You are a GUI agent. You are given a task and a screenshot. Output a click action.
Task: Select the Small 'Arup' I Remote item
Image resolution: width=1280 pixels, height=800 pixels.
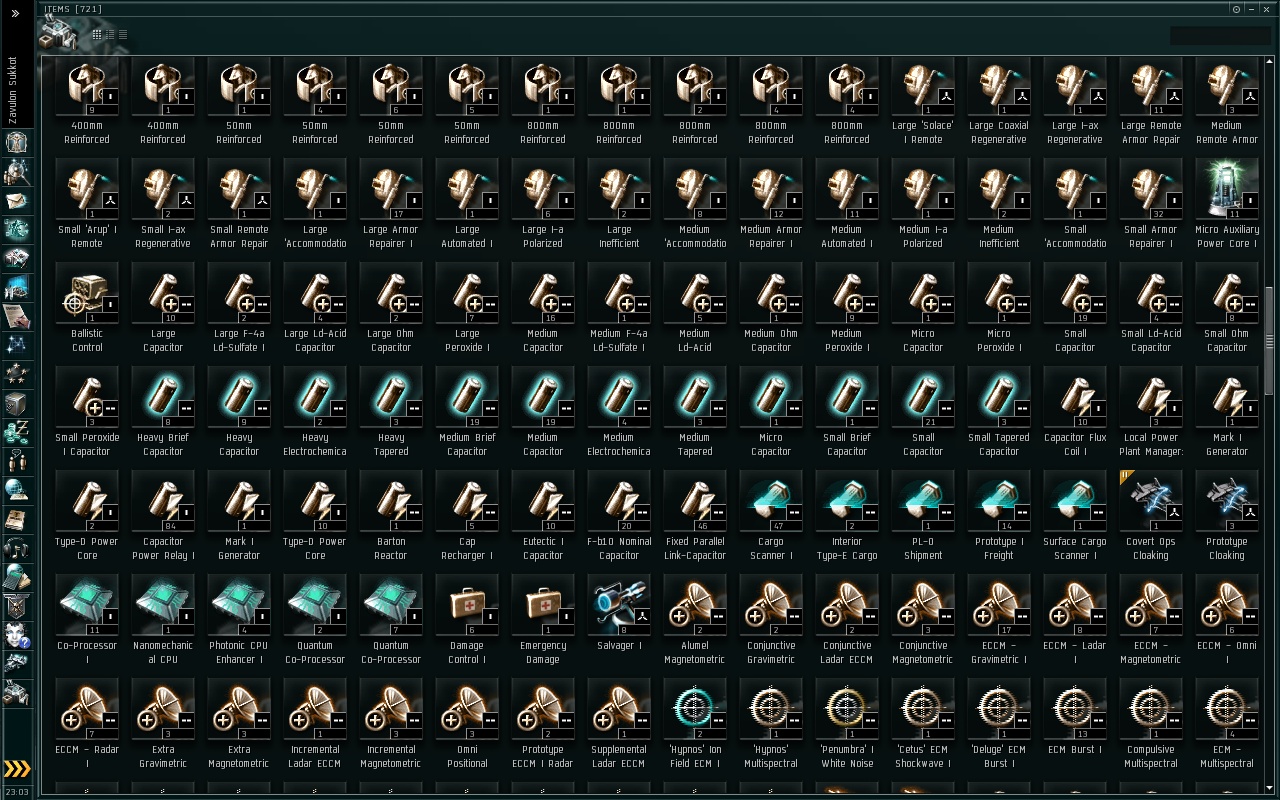coord(87,205)
